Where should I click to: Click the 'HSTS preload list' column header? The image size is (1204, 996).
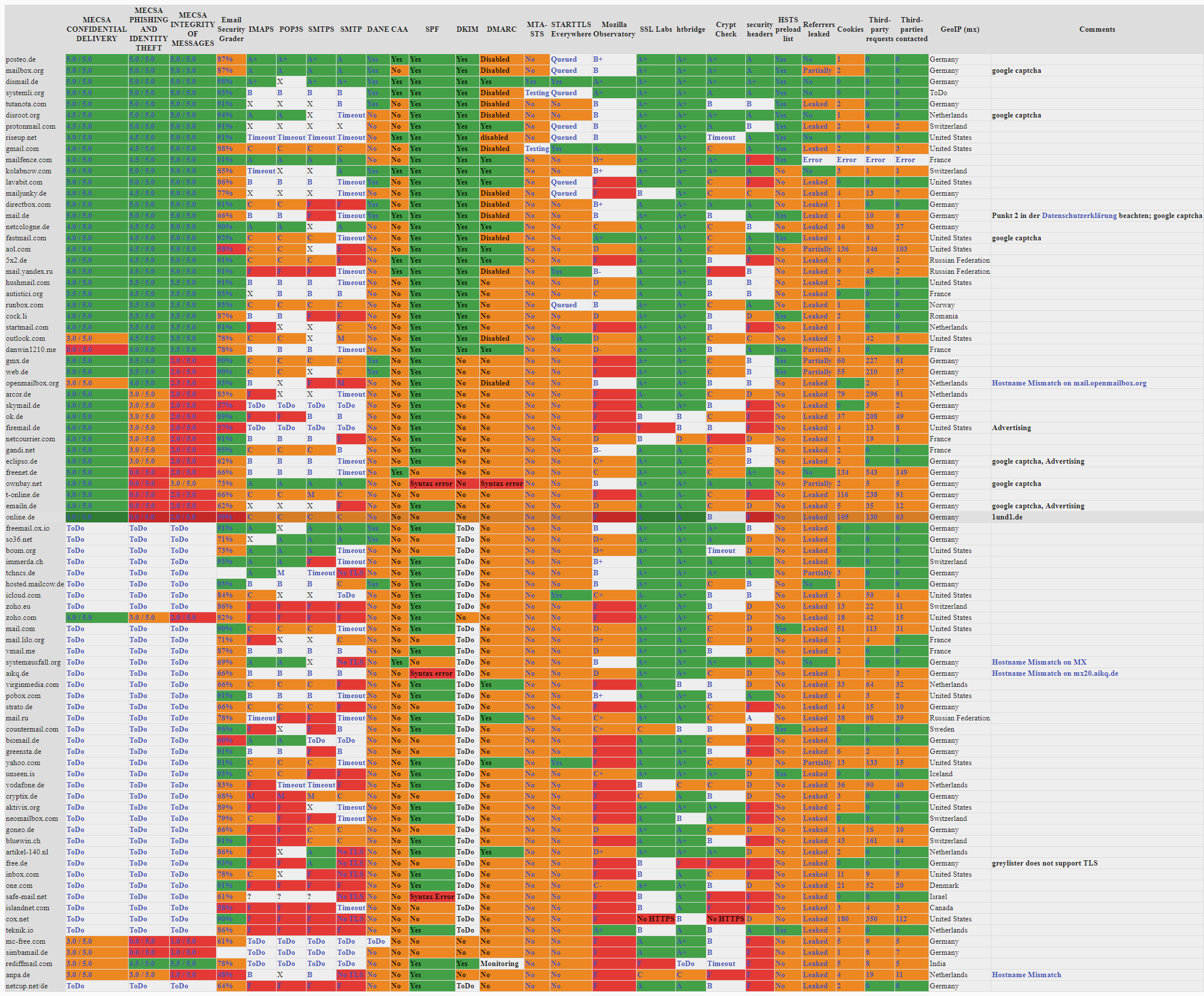(788, 29)
